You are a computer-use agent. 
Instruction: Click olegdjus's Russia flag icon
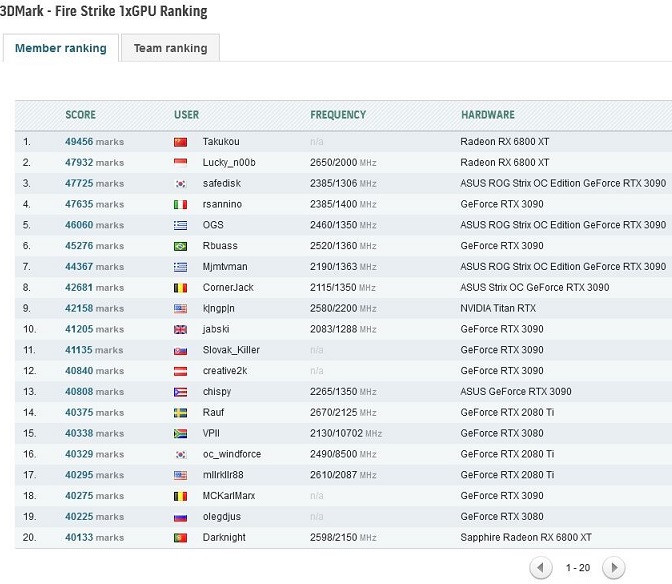[x=180, y=517]
